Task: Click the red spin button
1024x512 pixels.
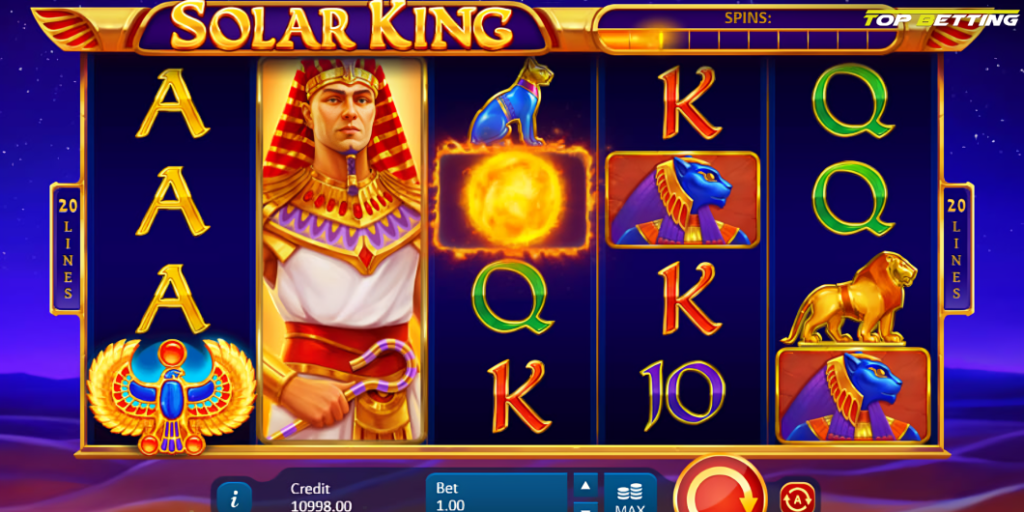Action: 720,486
